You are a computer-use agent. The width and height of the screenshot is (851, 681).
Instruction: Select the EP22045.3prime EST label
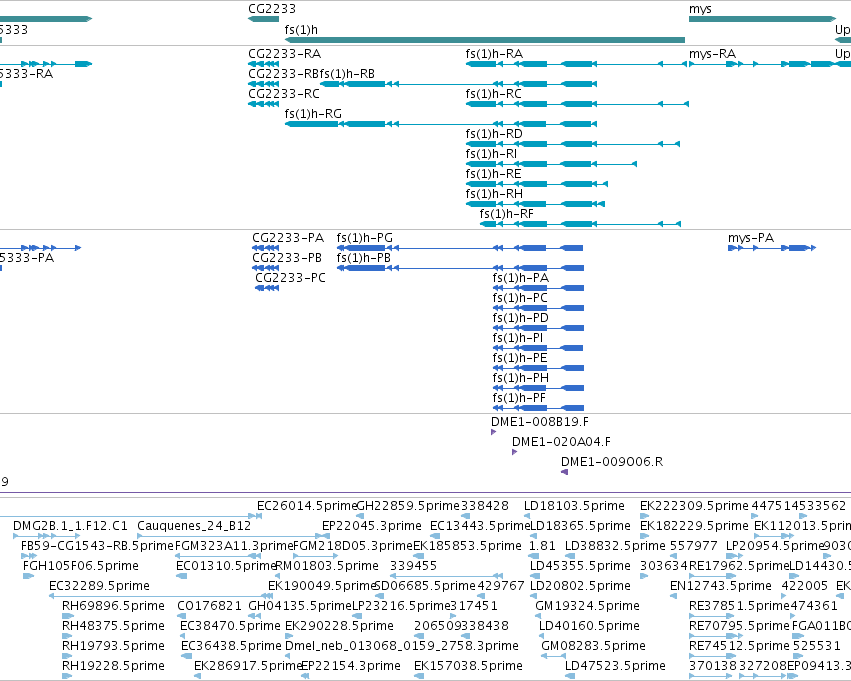pos(372,526)
